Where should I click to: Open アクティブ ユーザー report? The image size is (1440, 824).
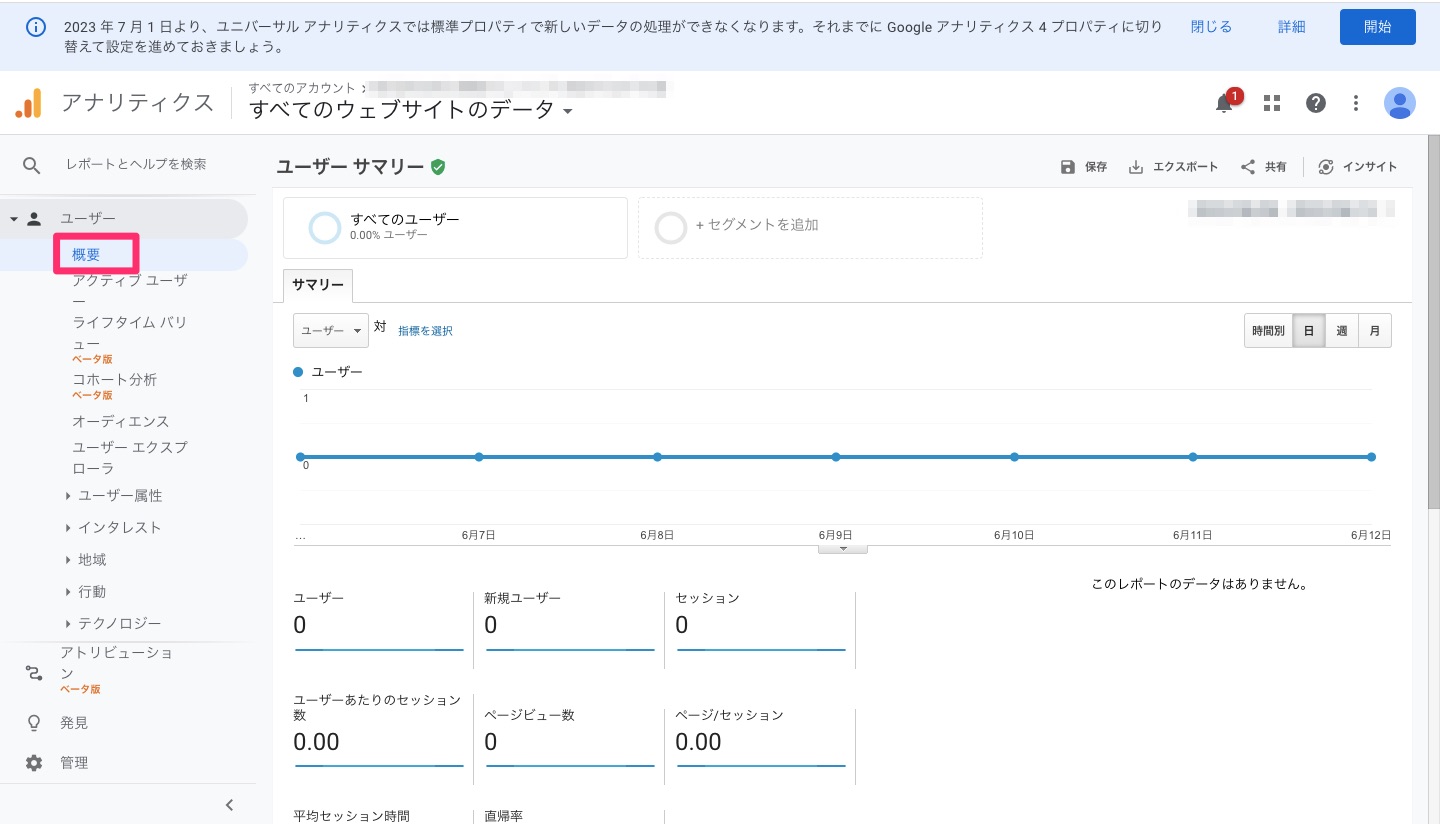129,291
